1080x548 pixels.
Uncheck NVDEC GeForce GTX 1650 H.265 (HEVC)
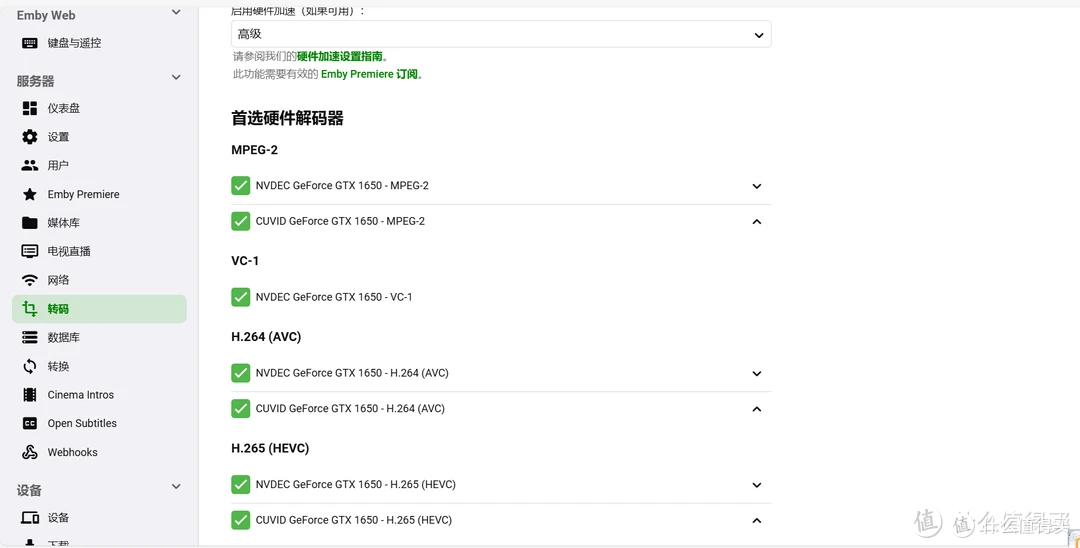240,485
